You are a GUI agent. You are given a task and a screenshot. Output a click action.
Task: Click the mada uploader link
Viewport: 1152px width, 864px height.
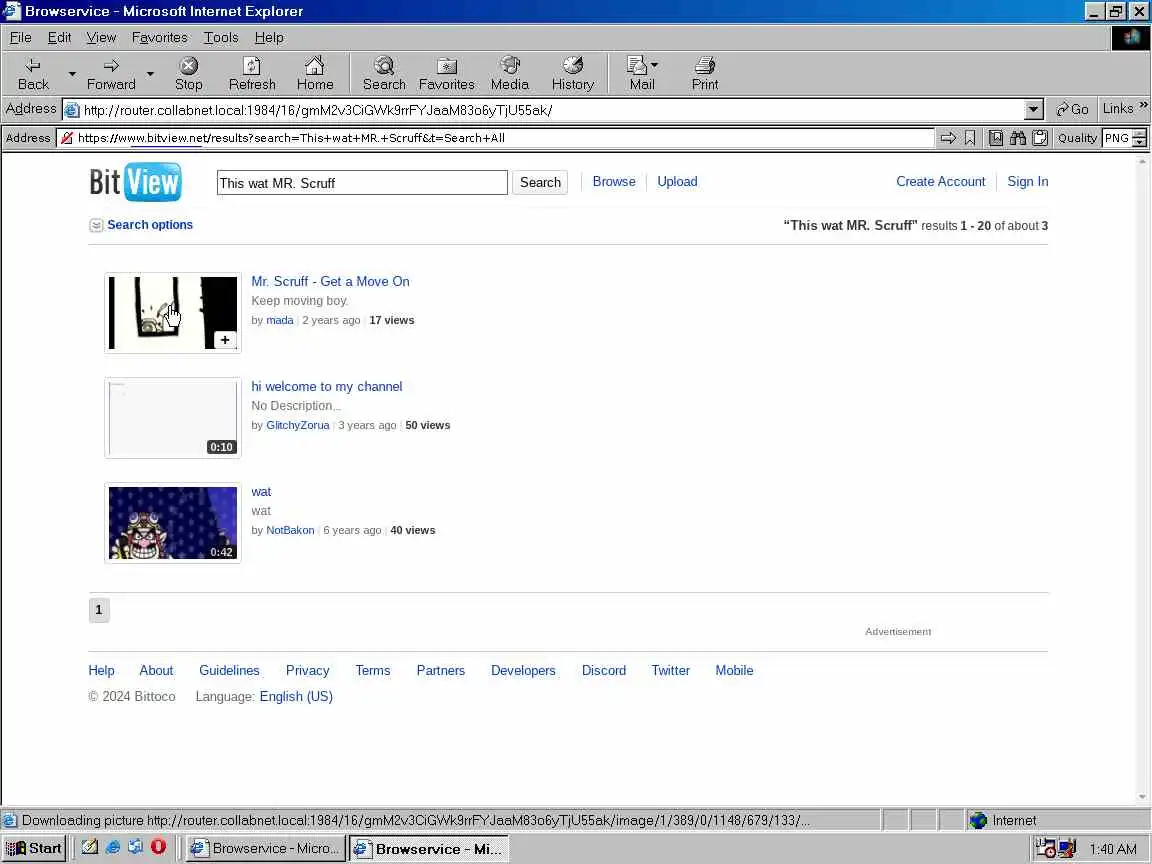click(280, 320)
